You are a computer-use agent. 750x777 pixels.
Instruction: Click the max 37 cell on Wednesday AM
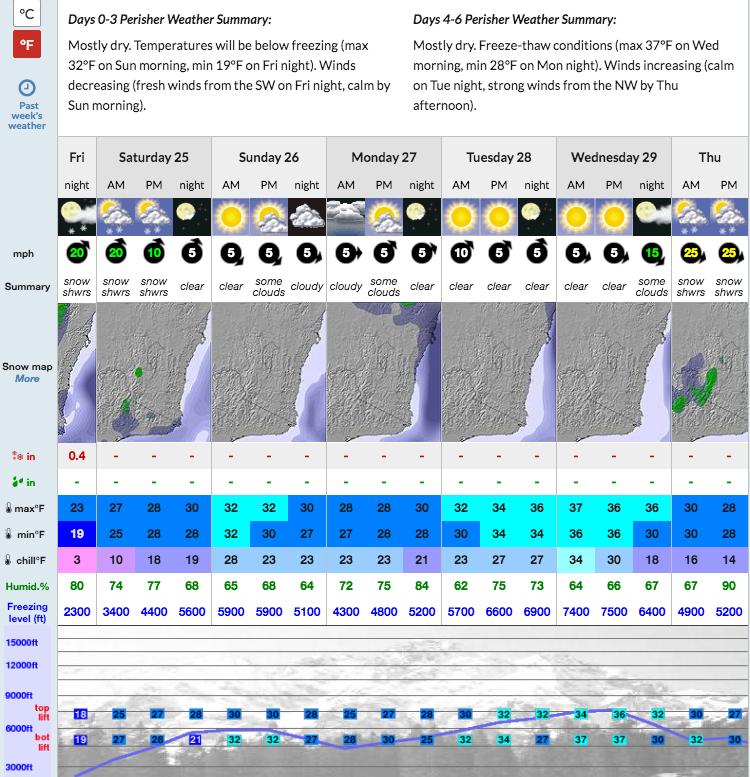[x=576, y=508]
